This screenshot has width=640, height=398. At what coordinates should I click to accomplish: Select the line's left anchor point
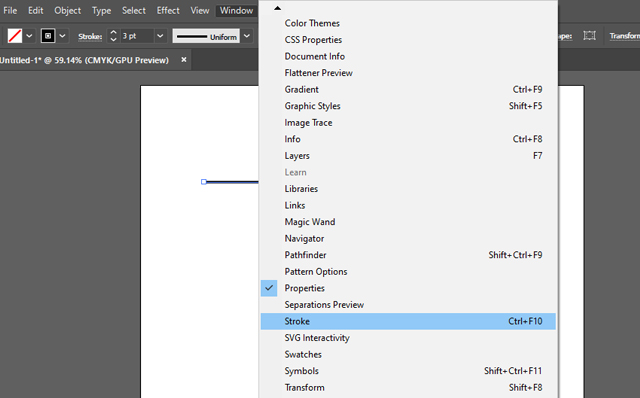click(x=204, y=182)
